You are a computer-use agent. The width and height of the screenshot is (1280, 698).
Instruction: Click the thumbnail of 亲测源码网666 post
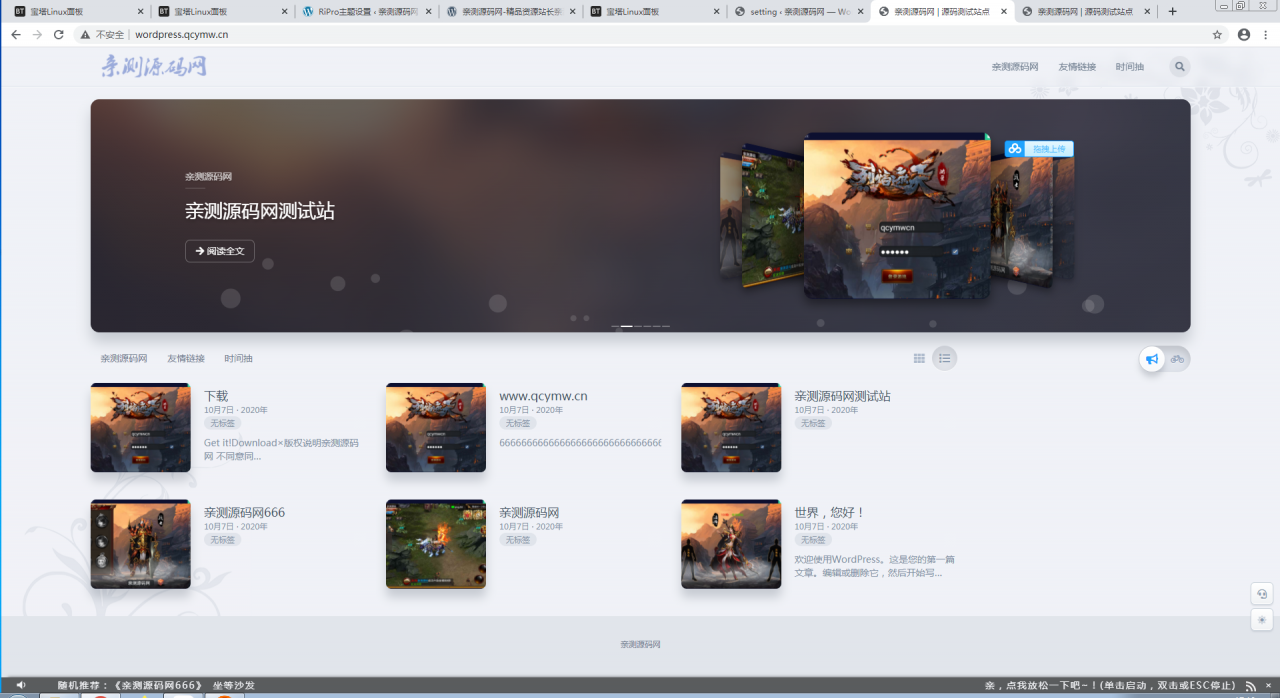[x=141, y=544]
